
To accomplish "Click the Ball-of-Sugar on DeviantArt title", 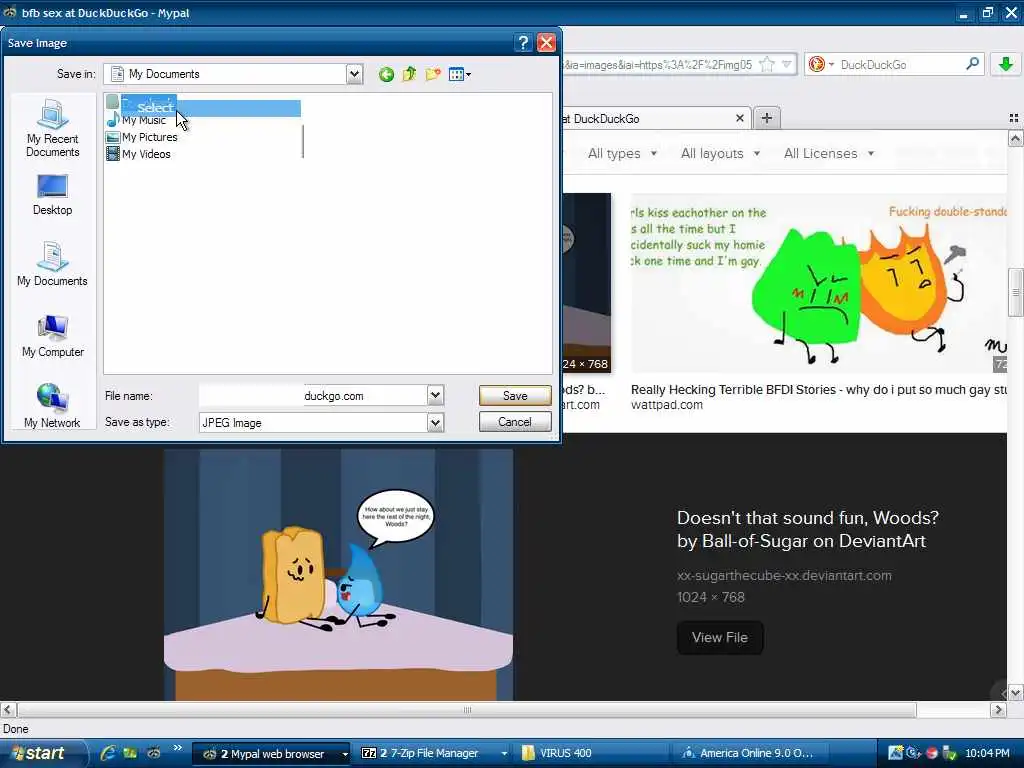I will [807, 529].
